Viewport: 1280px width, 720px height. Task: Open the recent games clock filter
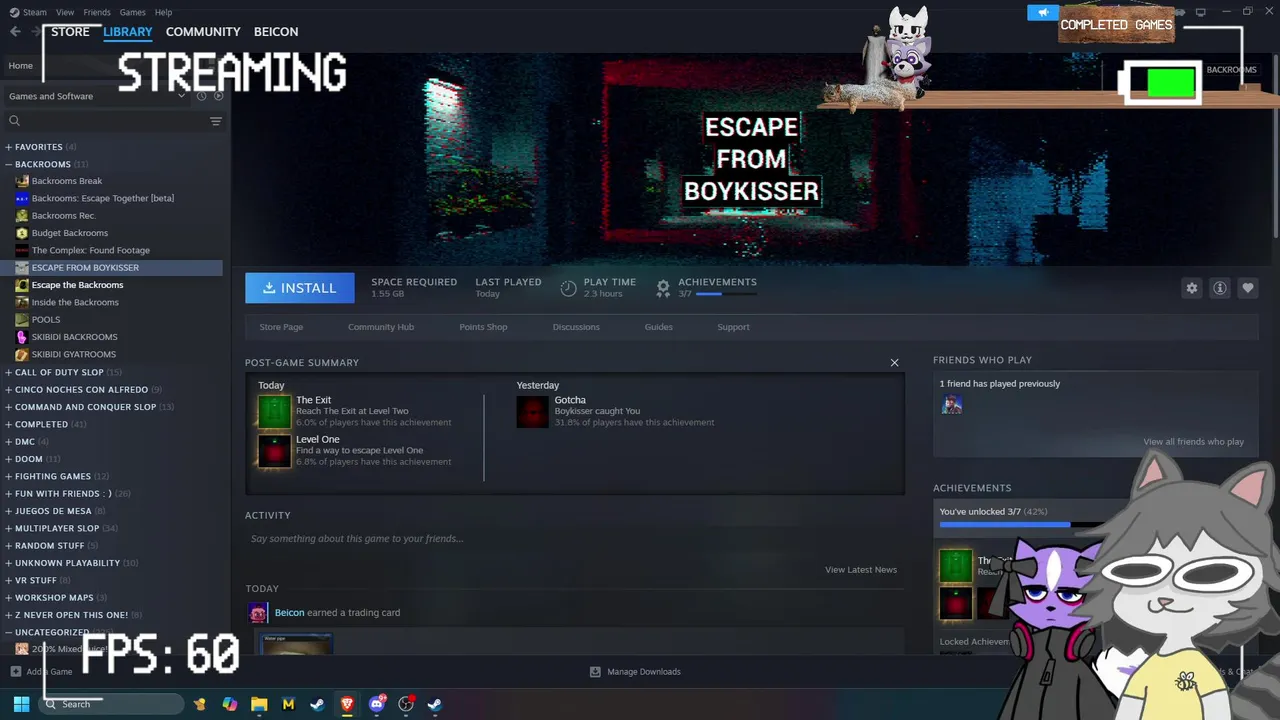(201, 96)
